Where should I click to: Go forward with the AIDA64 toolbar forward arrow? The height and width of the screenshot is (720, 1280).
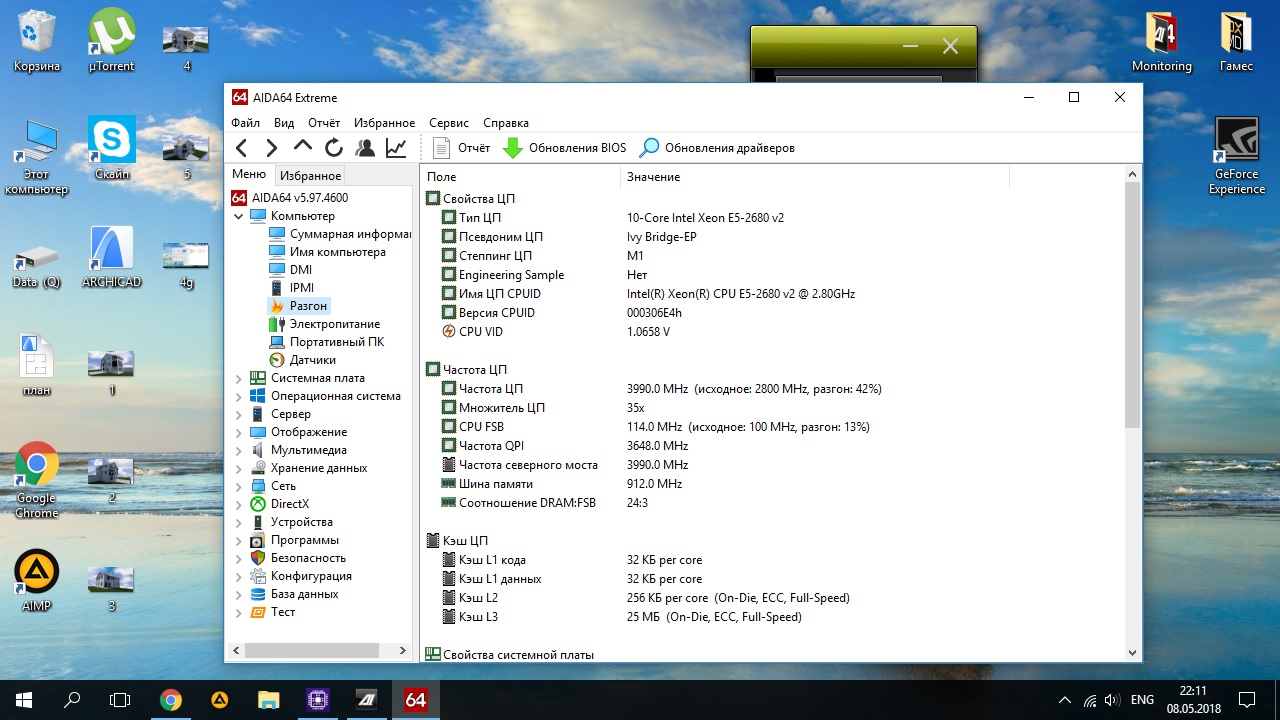271,148
